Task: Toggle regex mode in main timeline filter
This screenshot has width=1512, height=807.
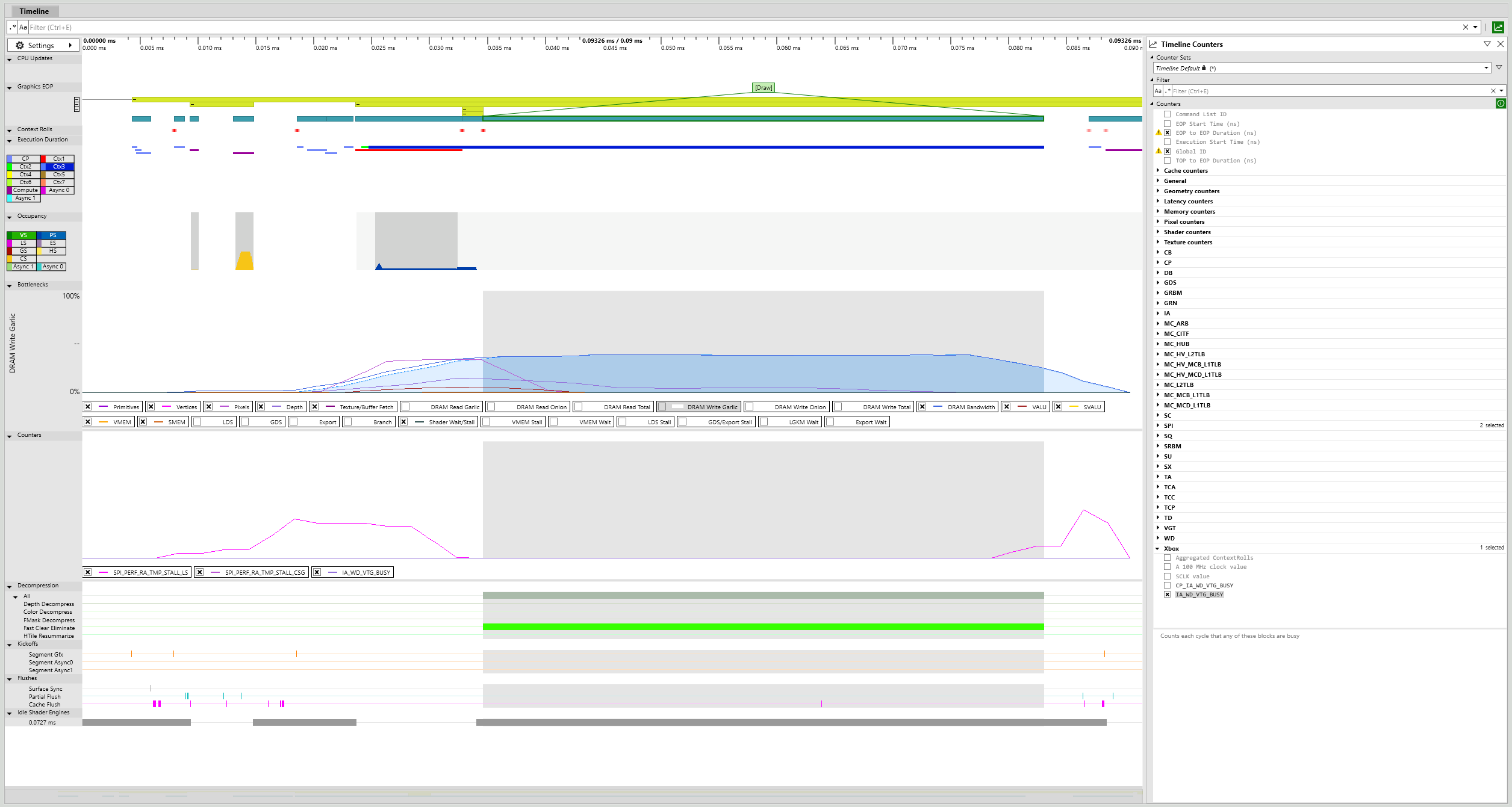Action: point(13,27)
